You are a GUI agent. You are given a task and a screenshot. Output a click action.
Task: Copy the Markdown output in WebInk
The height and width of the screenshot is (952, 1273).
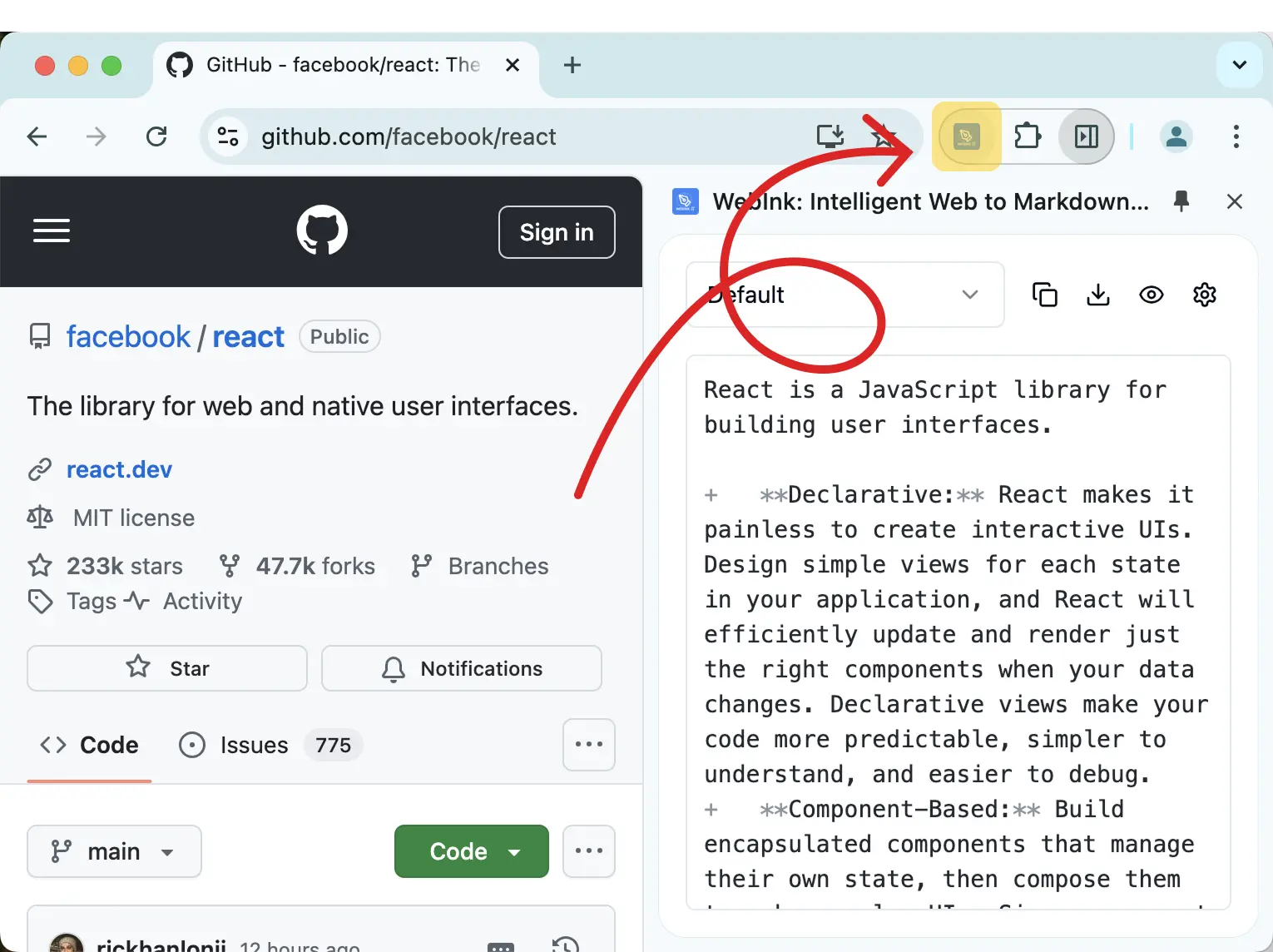[x=1045, y=294]
